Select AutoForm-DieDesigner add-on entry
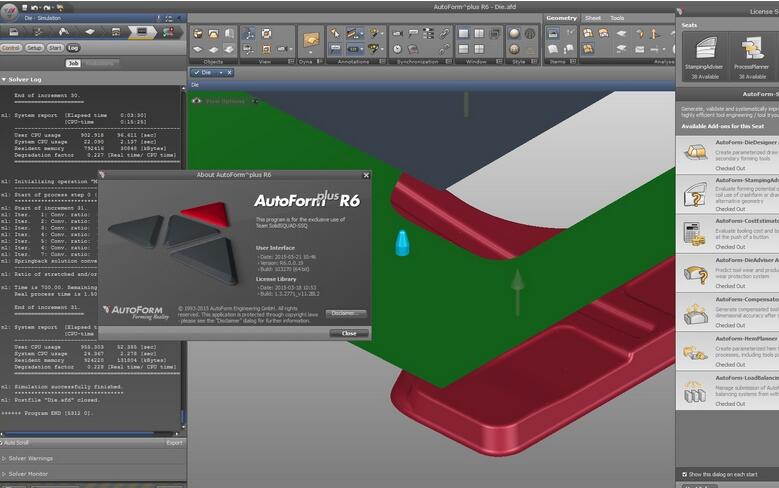779x488 pixels. point(727,155)
